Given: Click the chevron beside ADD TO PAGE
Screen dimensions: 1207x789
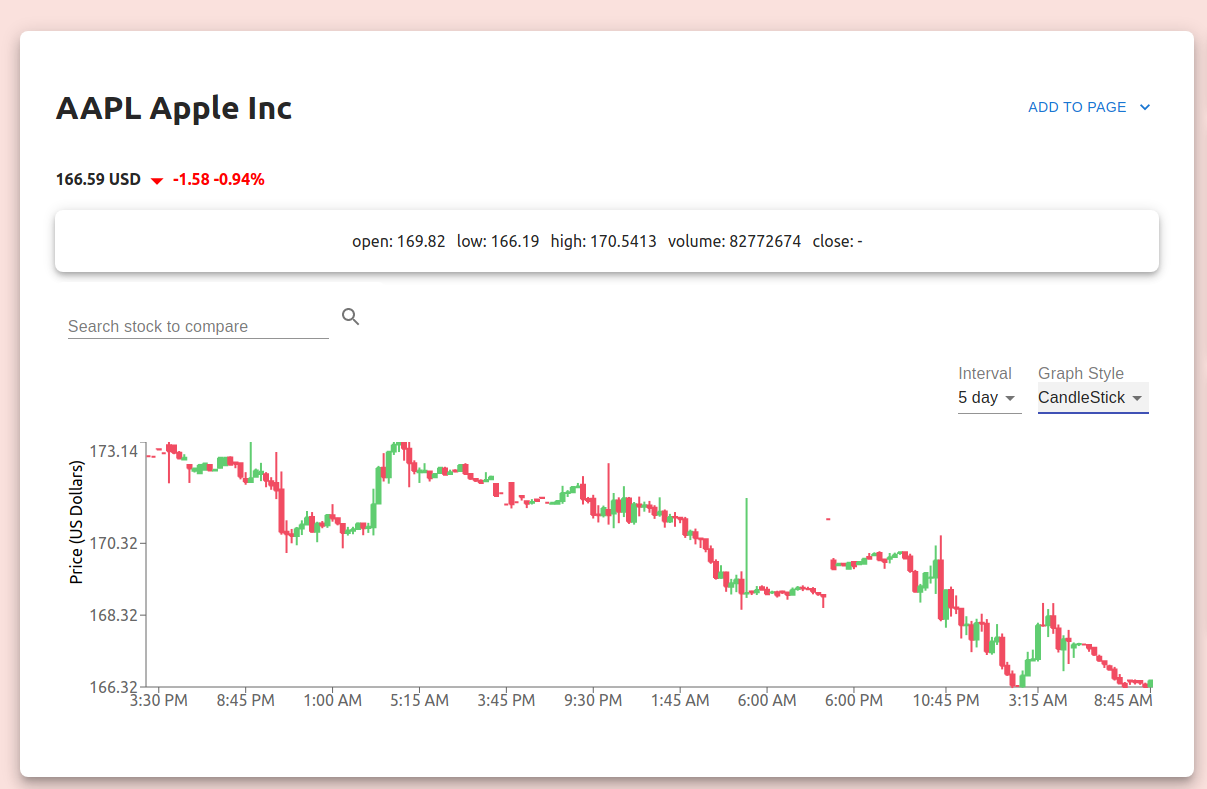Looking at the screenshot, I should click(1145, 107).
